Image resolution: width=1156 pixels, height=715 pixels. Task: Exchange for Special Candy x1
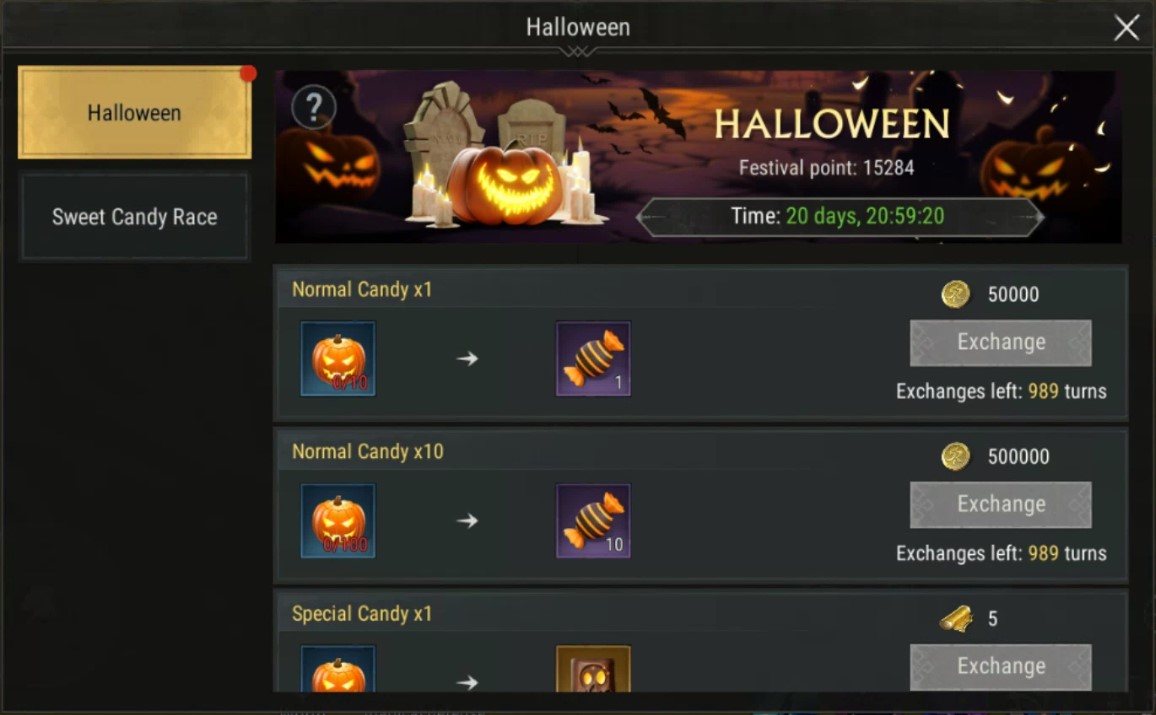pos(1000,667)
